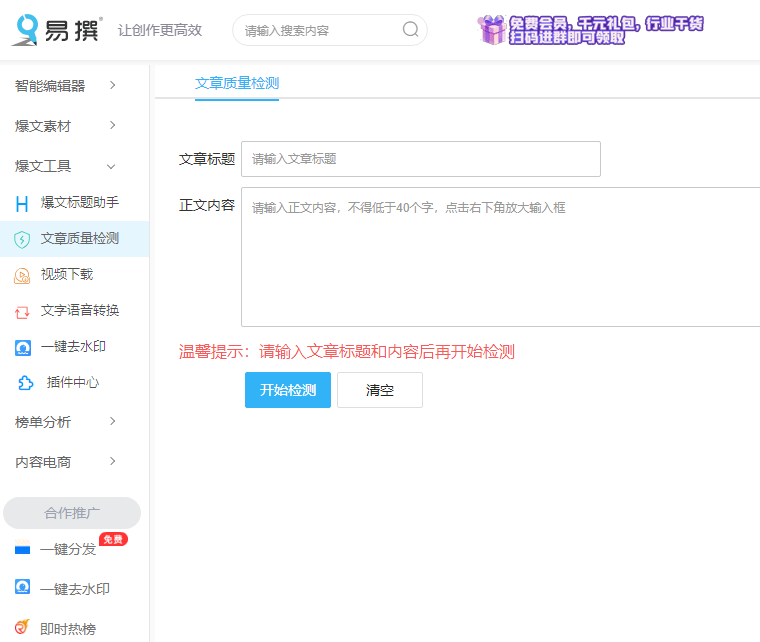Click the shield icon for 文章质量检测
The width and height of the screenshot is (760, 642).
coord(22,239)
